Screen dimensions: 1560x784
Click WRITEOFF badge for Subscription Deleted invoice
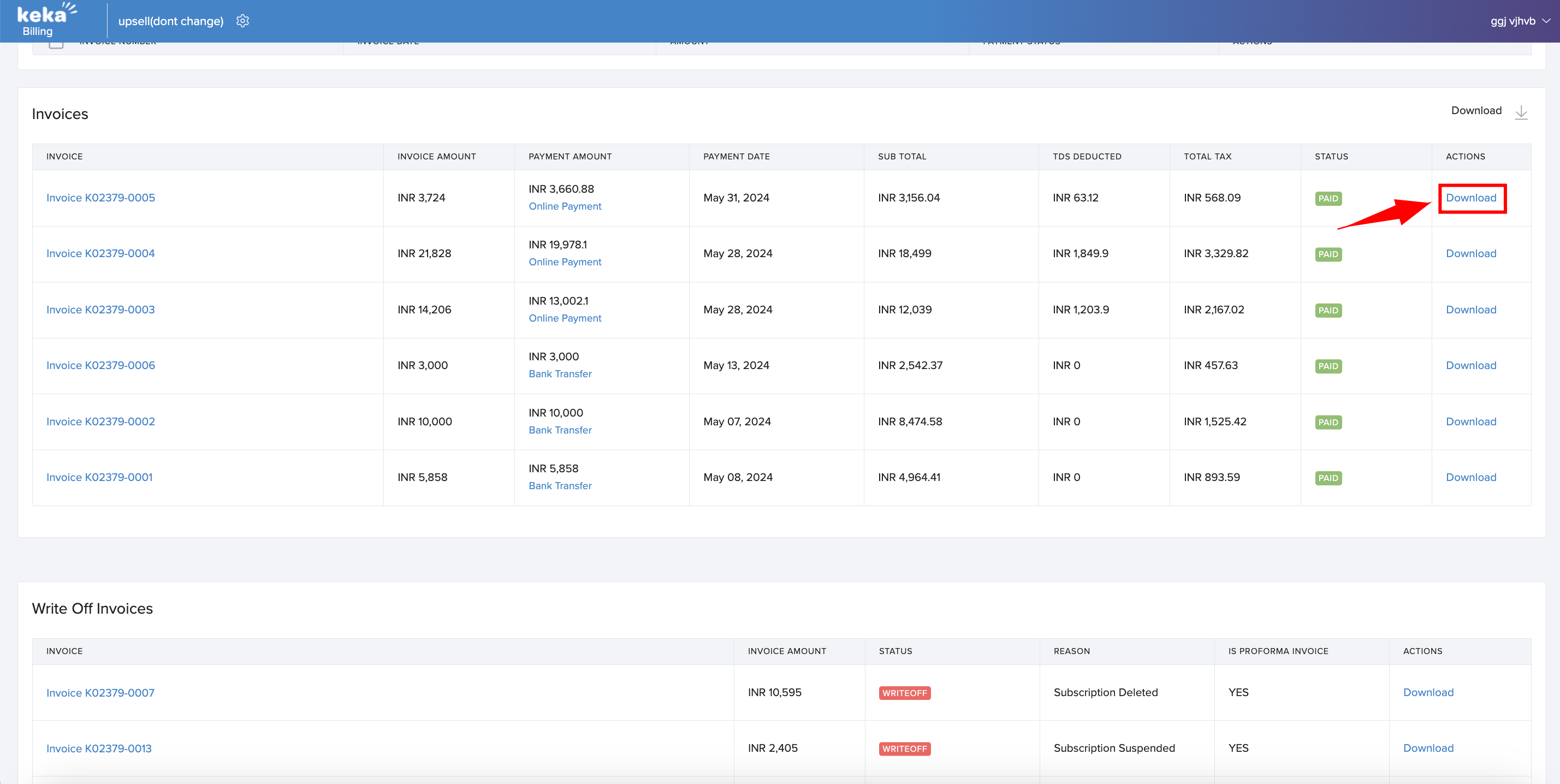[904, 693]
